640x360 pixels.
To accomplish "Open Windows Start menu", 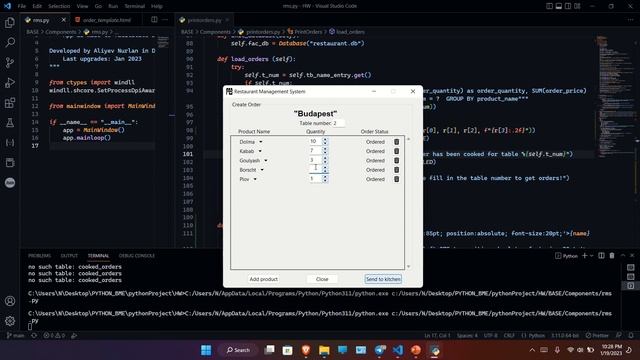I will 206,350.
